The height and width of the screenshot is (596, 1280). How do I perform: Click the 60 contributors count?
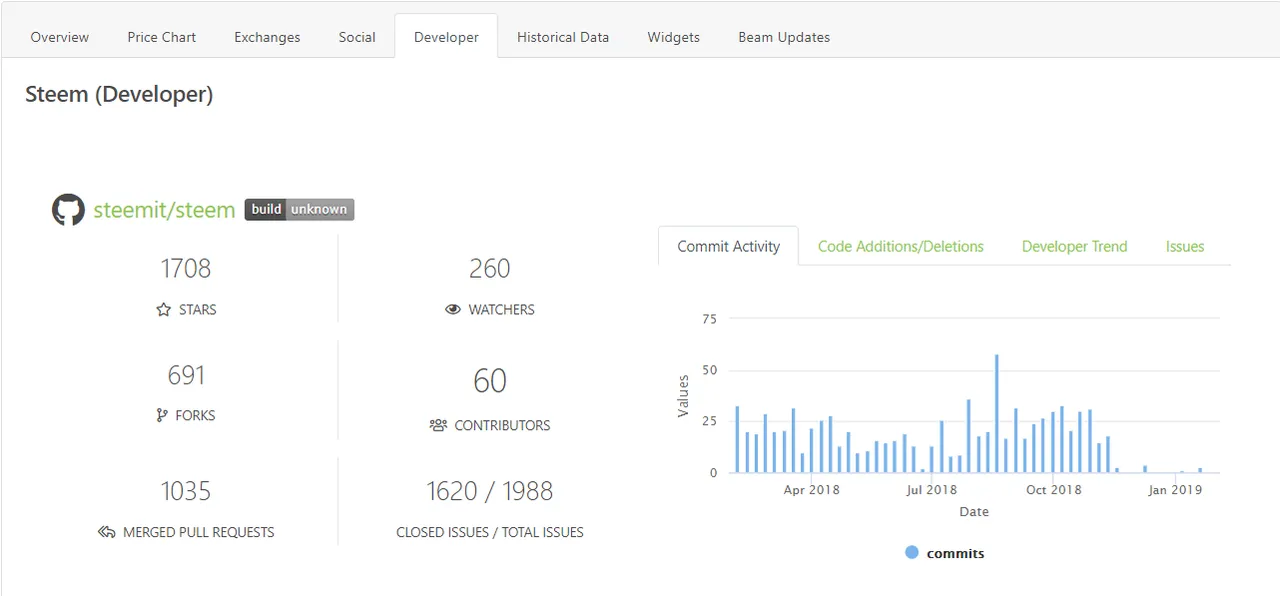(x=490, y=380)
